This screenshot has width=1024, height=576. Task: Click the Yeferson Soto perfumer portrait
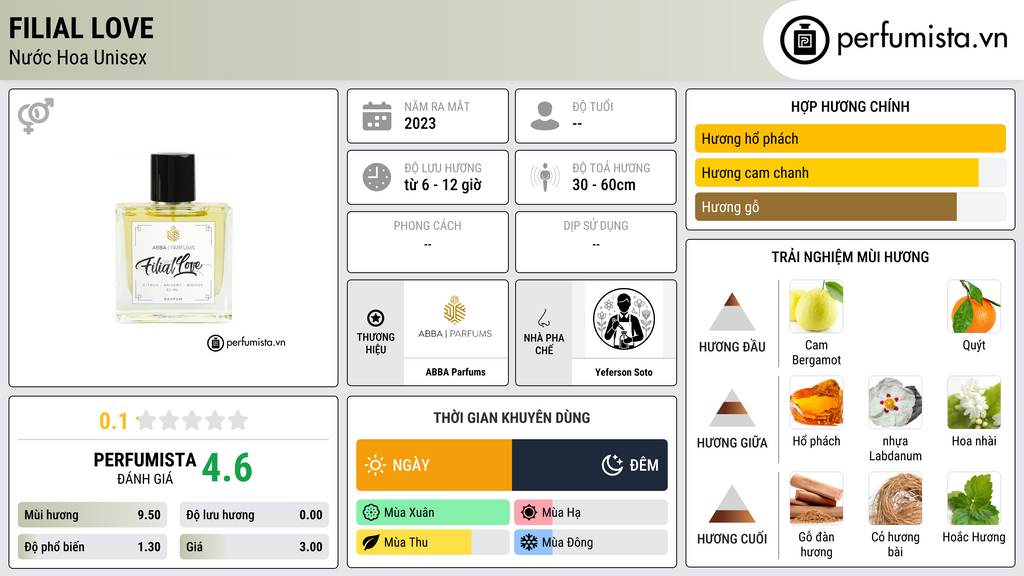[x=624, y=319]
